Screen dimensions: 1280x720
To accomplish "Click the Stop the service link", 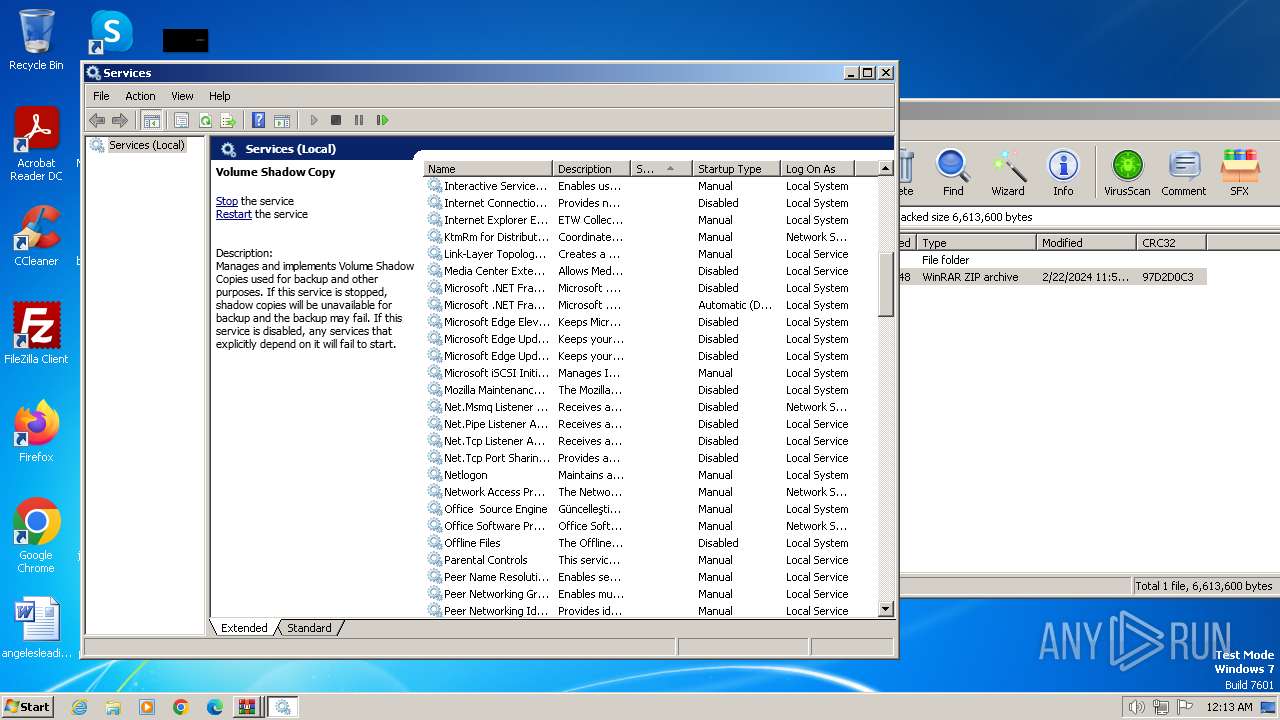I will tap(227, 201).
